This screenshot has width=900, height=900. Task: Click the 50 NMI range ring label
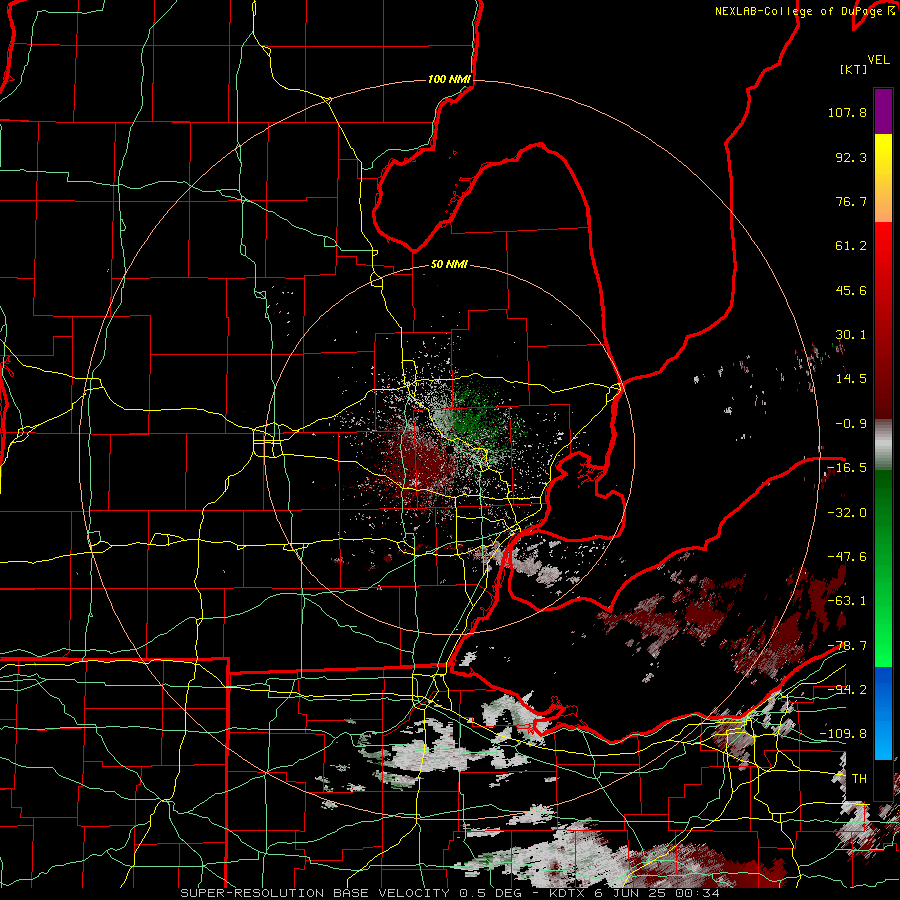pos(449,264)
